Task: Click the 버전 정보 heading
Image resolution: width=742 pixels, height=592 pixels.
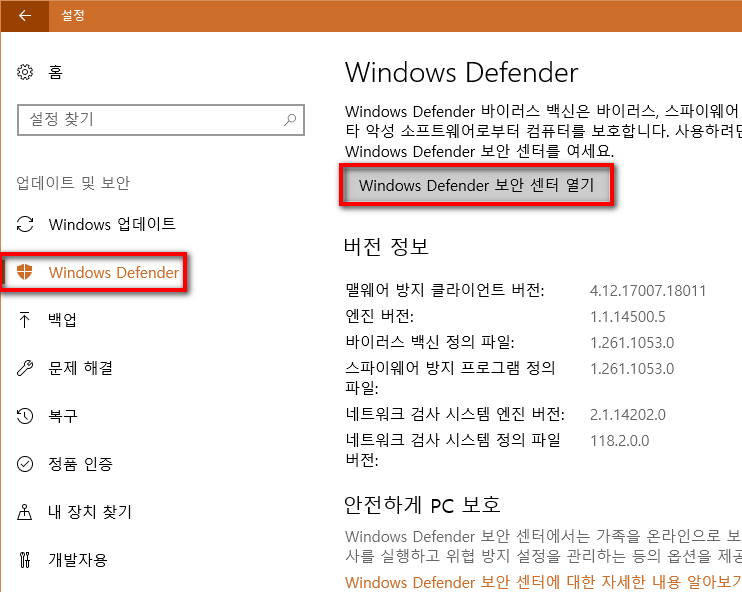Action: (x=386, y=247)
